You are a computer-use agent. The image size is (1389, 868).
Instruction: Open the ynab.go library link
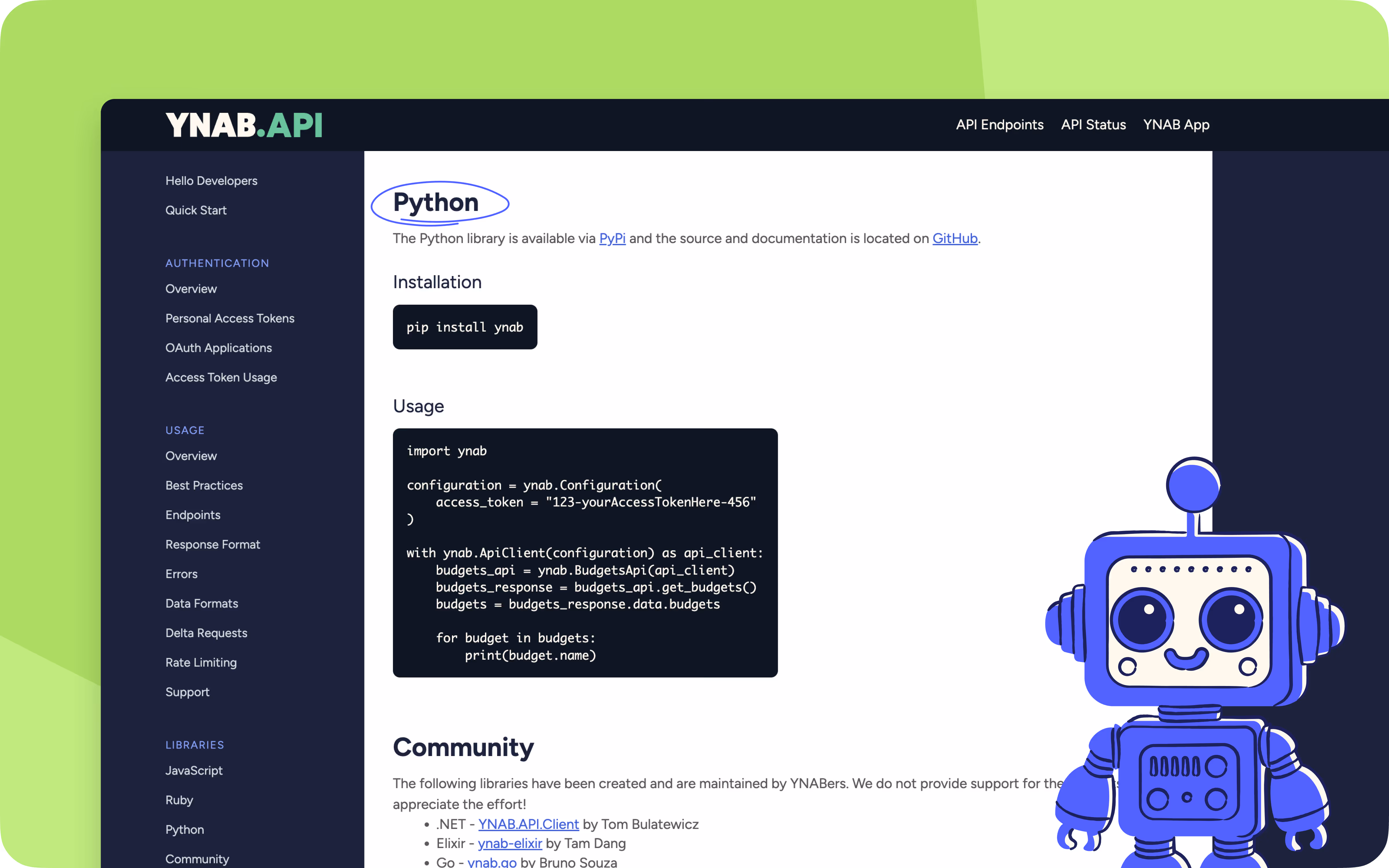pyautogui.click(x=492, y=862)
